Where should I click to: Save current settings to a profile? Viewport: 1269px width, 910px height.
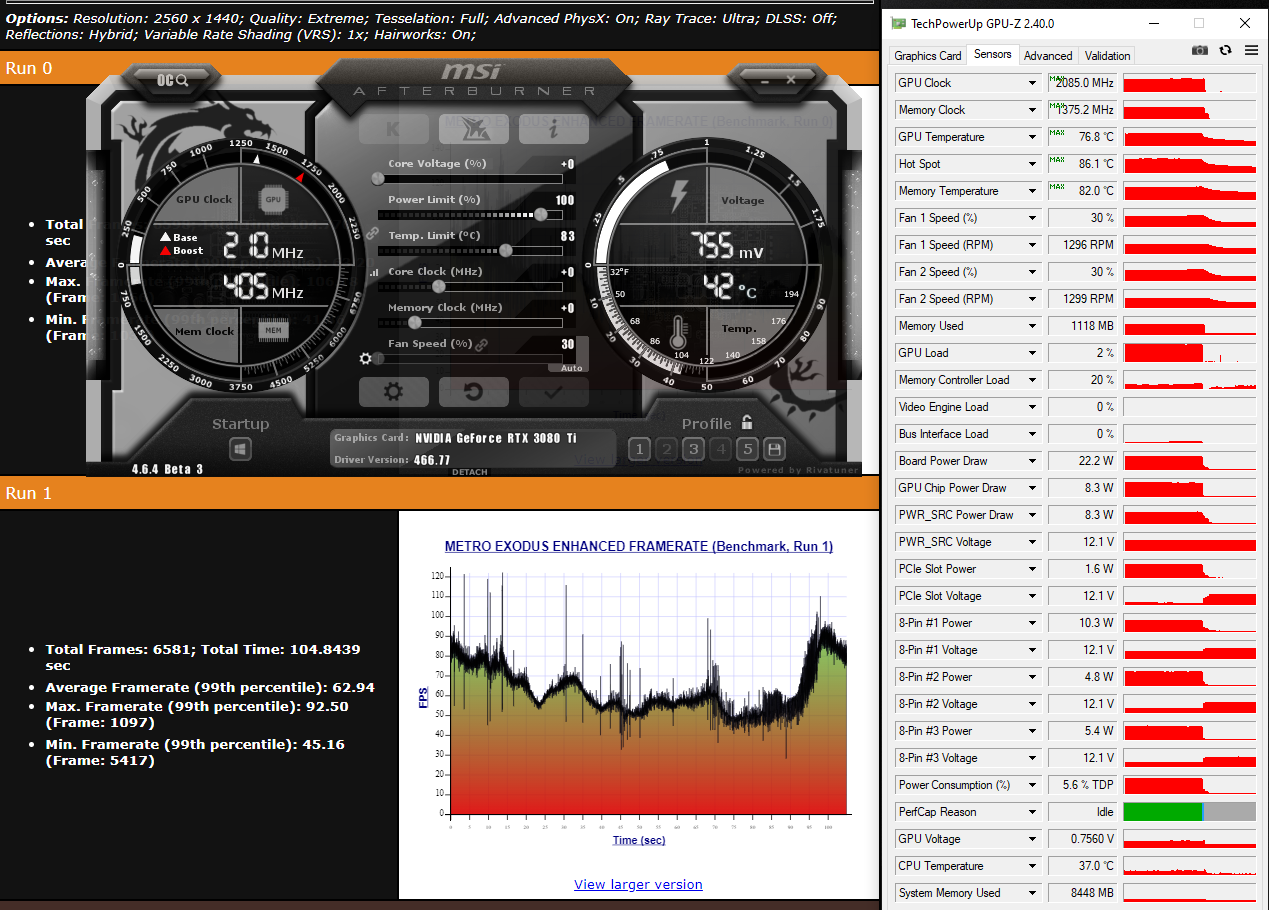(x=774, y=449)
